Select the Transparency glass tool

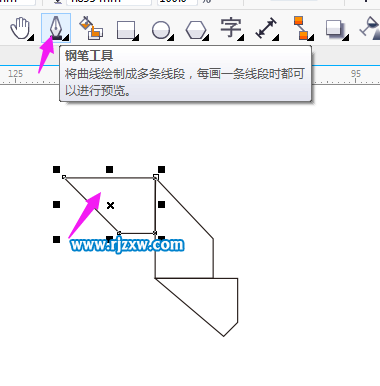click(x=370, y=28)
